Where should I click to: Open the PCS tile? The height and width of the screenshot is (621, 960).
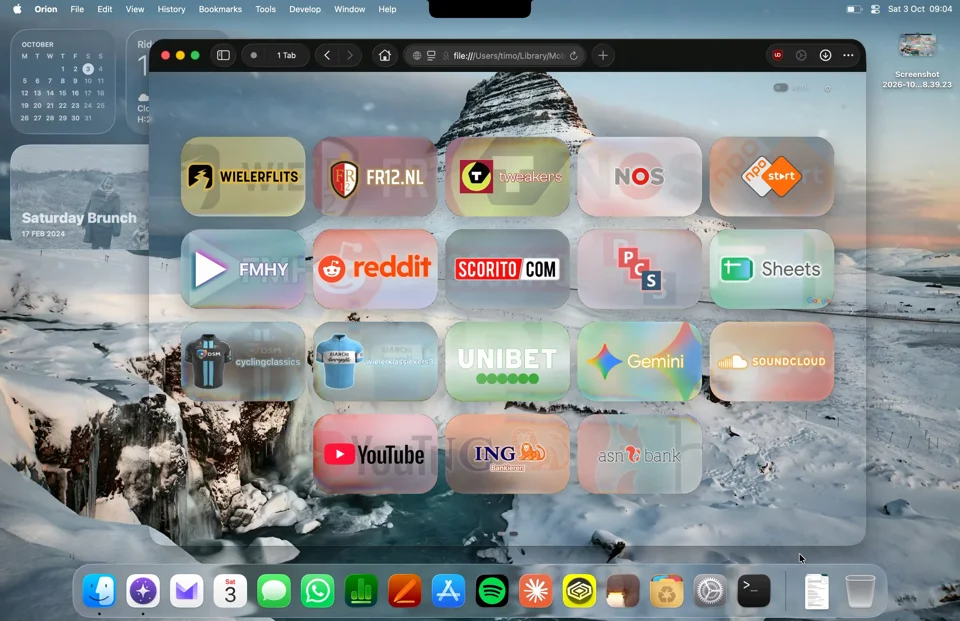coord(640,269)
